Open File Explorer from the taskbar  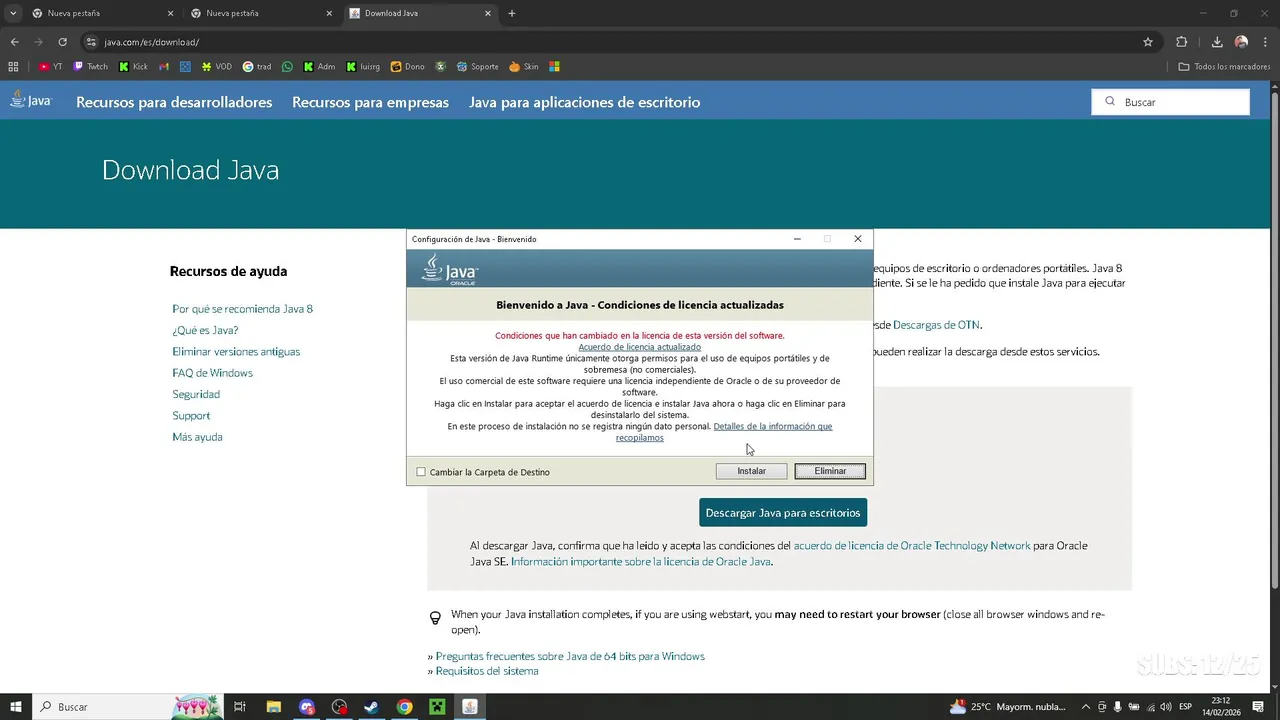point(273,707)
